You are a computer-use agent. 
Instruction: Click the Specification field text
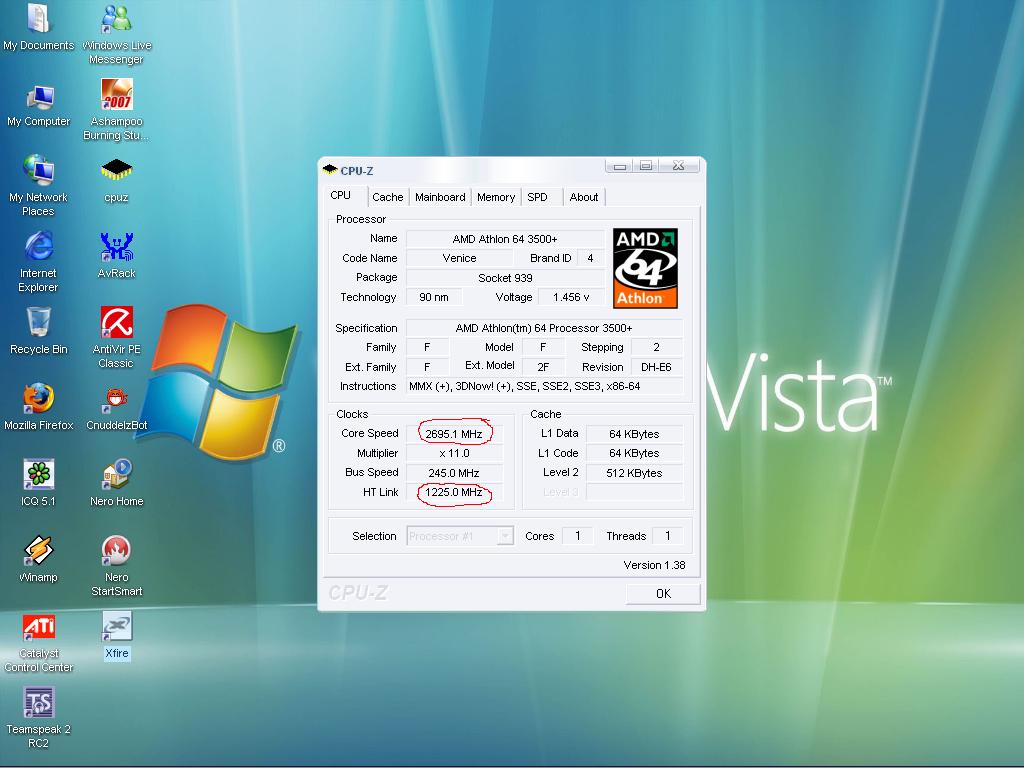[544, 328]
